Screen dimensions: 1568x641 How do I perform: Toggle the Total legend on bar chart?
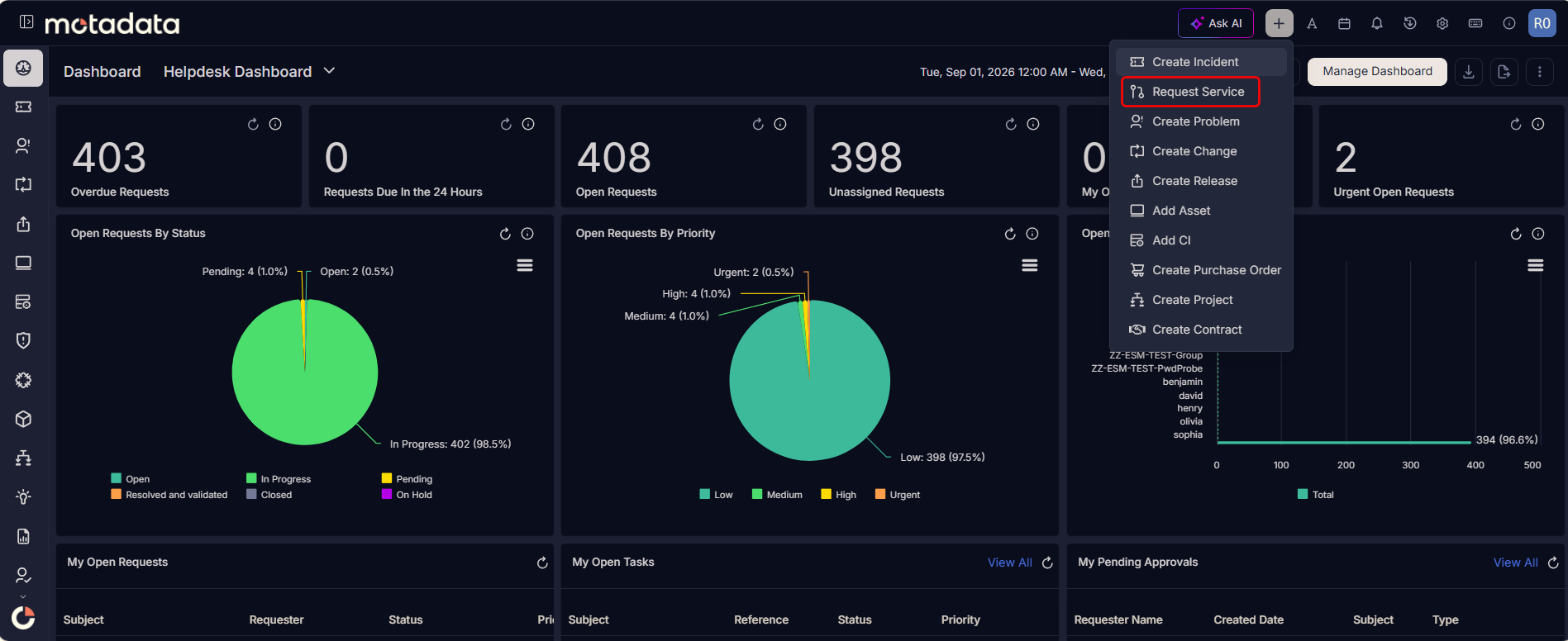tap(1316, 495)
